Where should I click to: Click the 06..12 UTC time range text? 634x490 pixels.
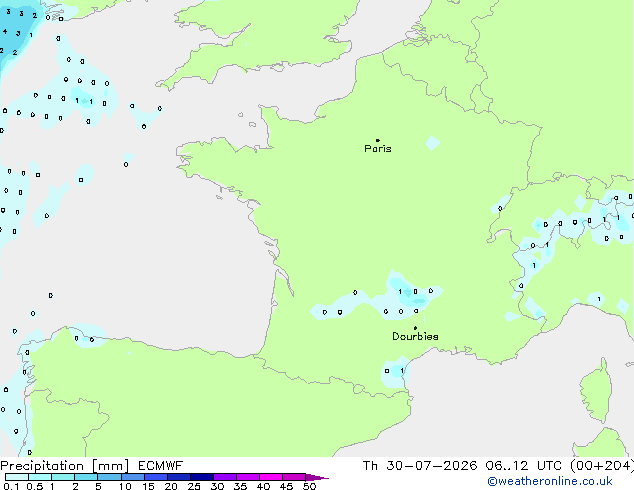tap(524, 466)
